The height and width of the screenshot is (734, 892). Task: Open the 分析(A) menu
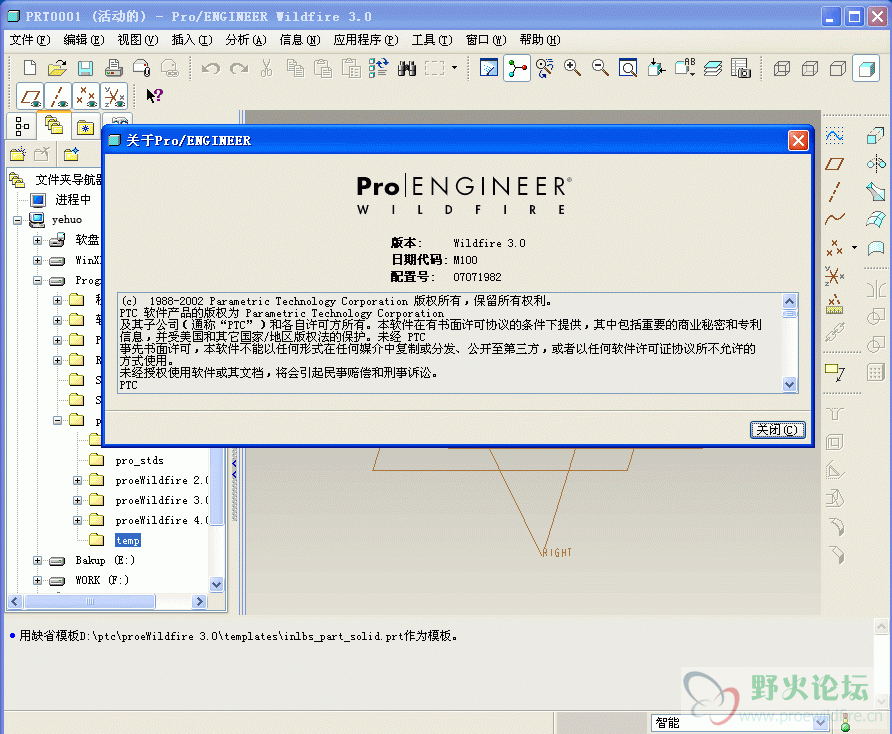pyautogui.click(x=246, y=40)
